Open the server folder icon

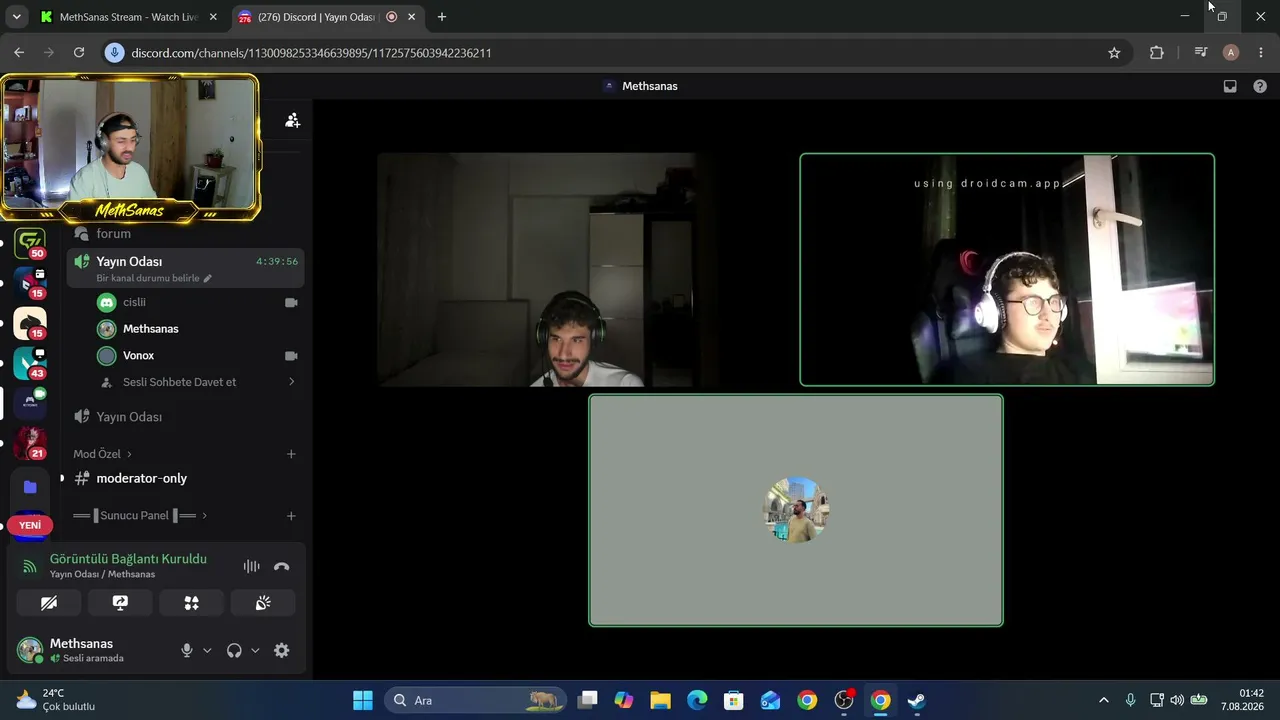tap(30, 487)
